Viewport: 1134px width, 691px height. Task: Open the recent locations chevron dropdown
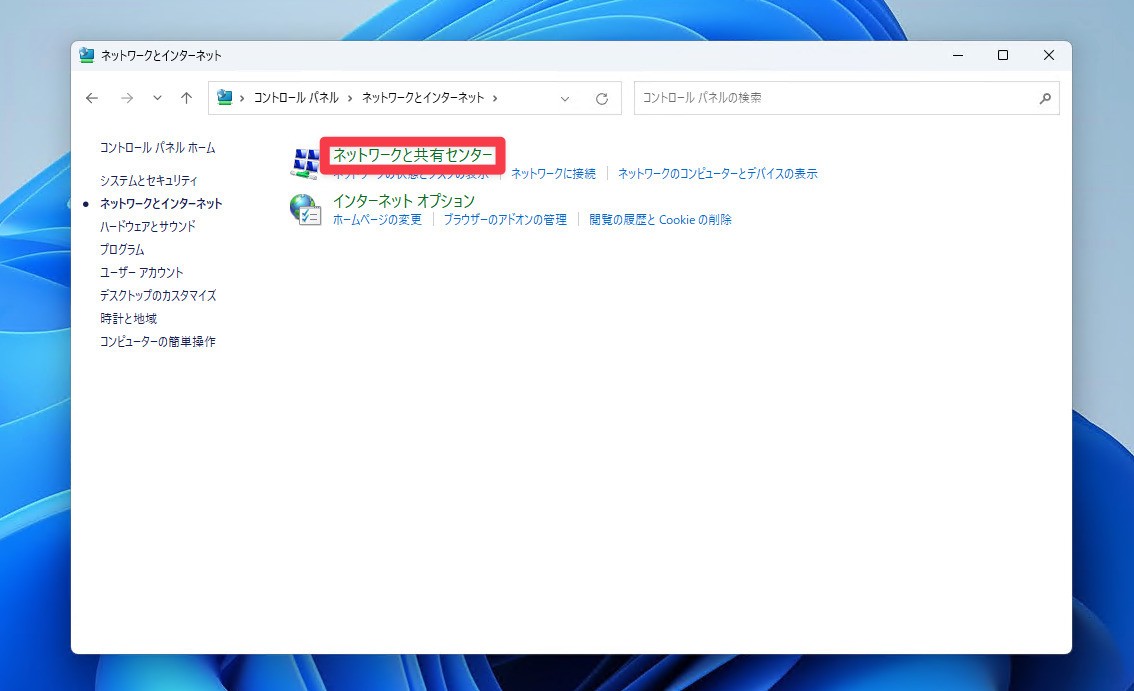(157, 98)
